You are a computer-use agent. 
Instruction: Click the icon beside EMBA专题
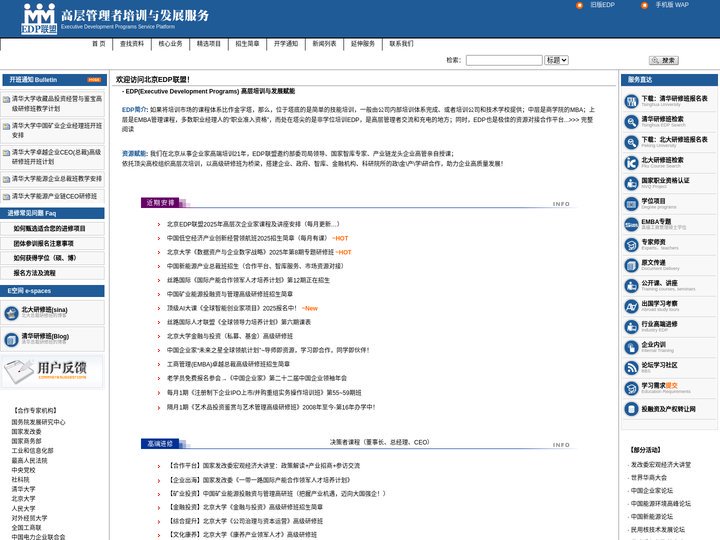click(631, 224)
